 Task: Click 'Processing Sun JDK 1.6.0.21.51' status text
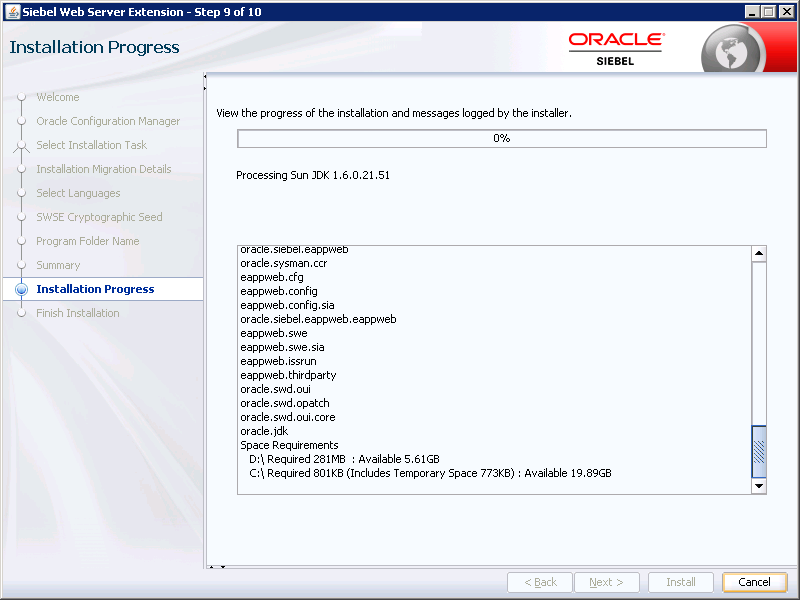pos(313,175)
